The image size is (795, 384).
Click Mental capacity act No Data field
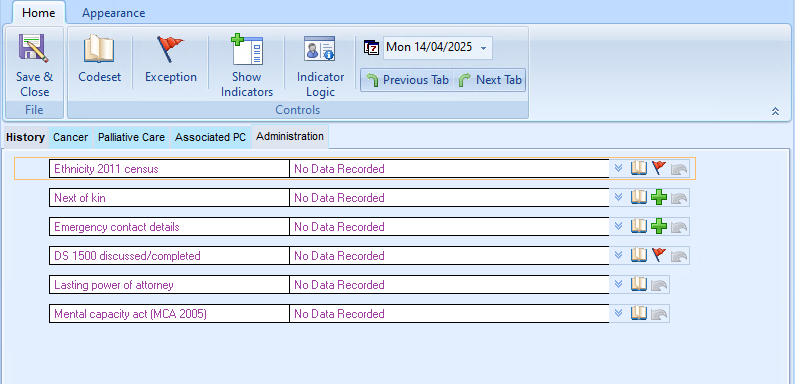449,313
